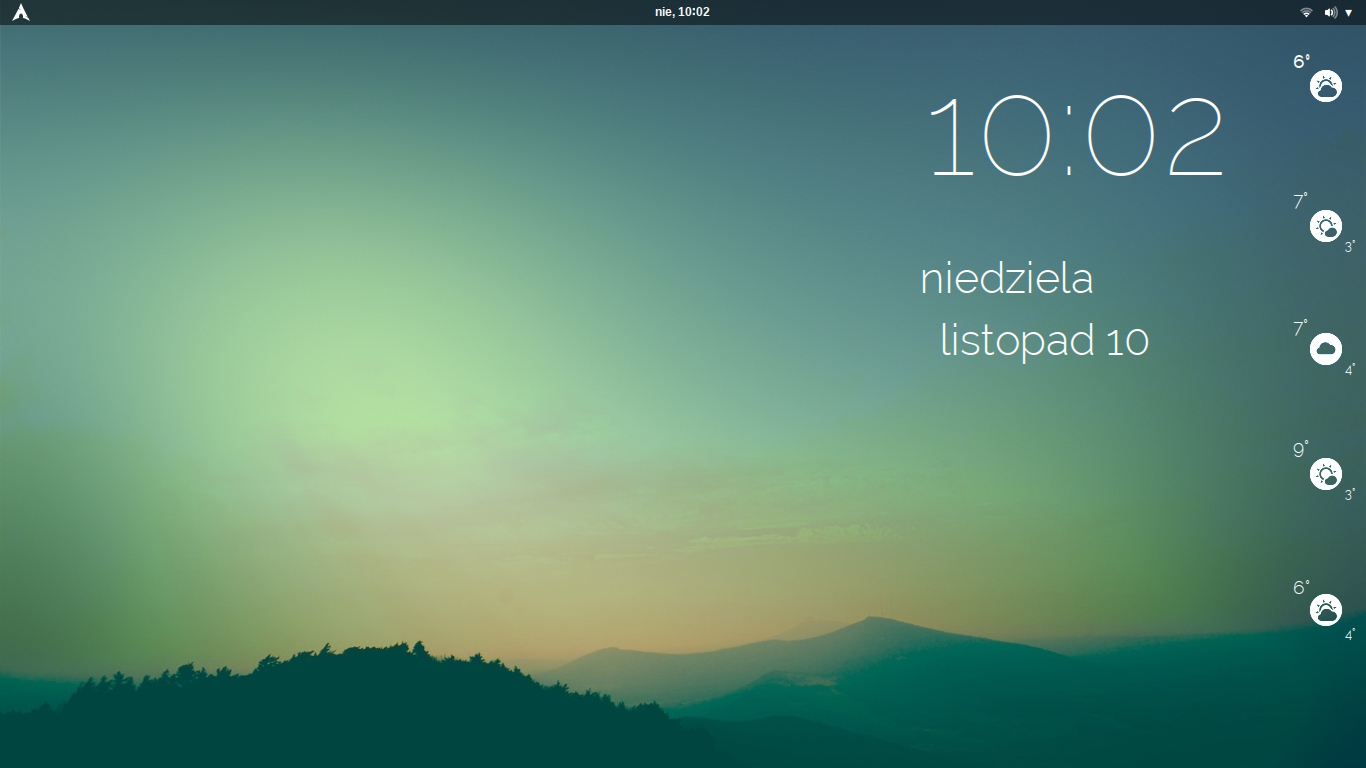
Task: Click the 6° high of the bottom forecast
Action: 1300,588
